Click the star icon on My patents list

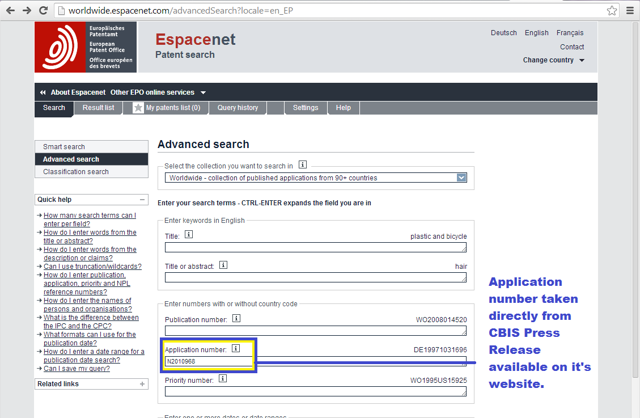pyautogui.click(x=138, y=108)
